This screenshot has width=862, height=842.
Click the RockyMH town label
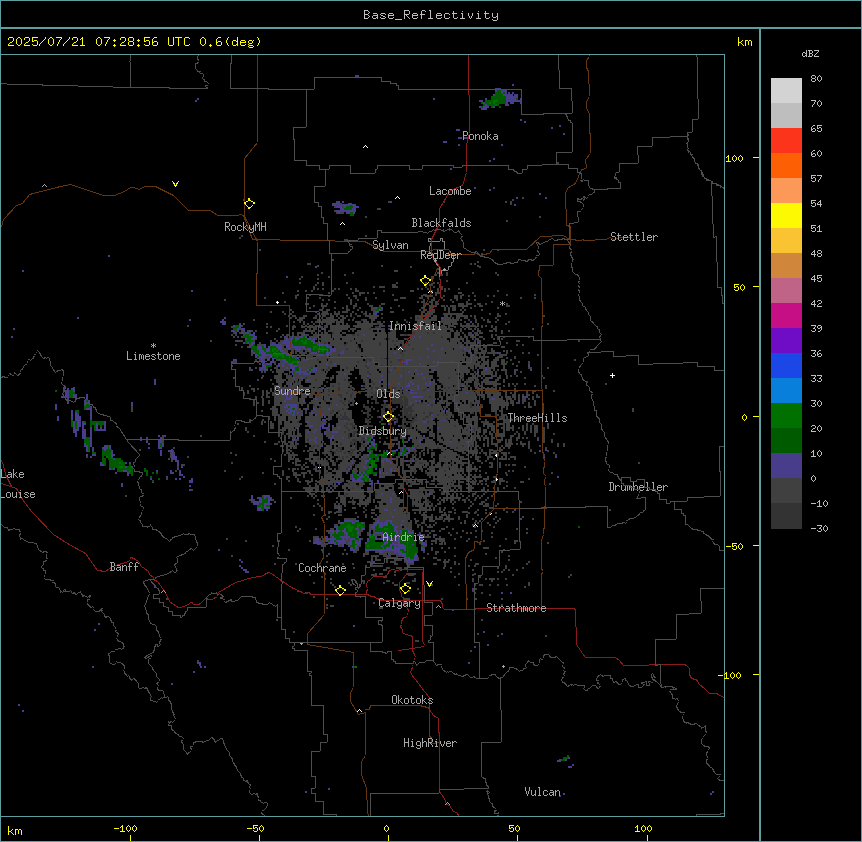click(245, 226)
